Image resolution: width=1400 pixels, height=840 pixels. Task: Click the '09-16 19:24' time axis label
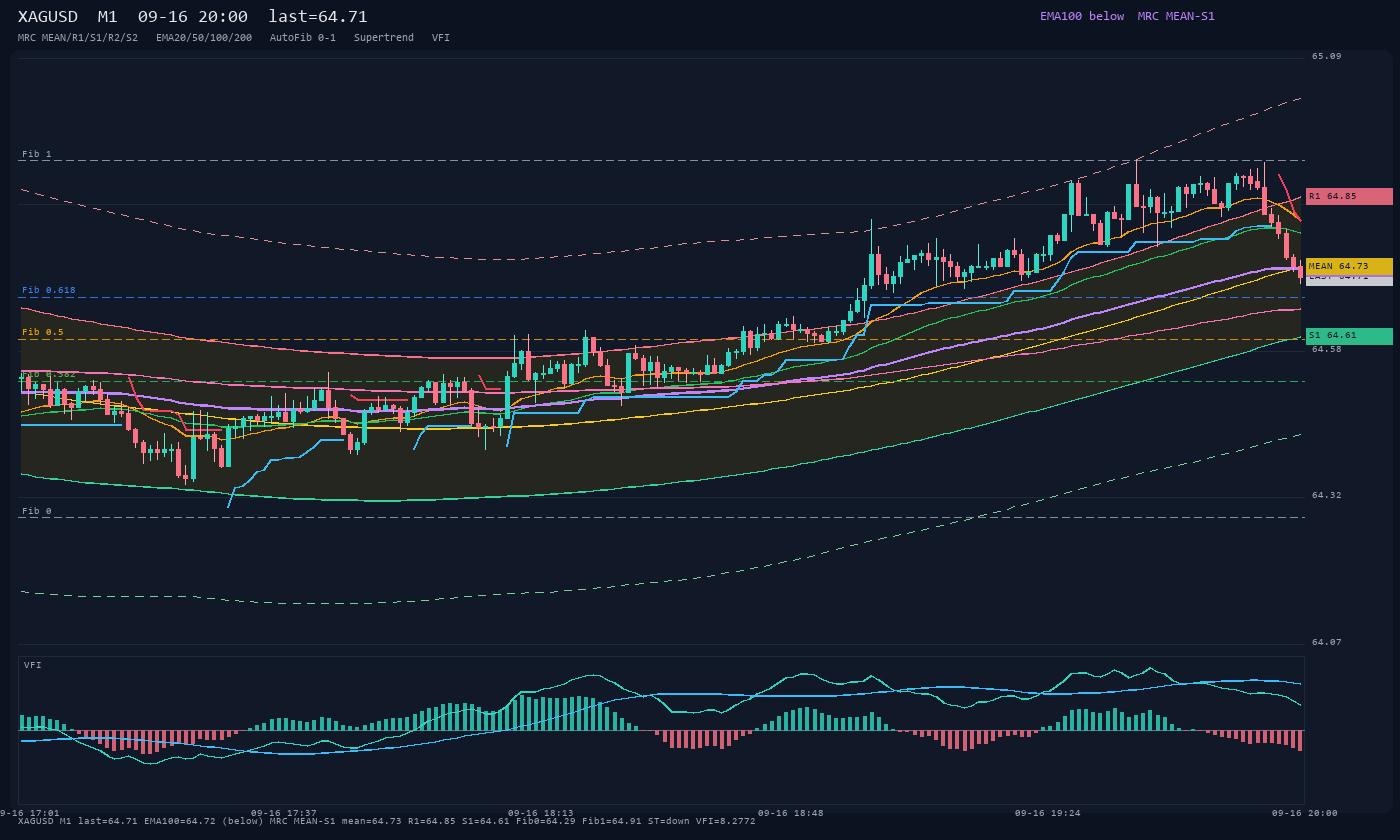(1048, 813)
